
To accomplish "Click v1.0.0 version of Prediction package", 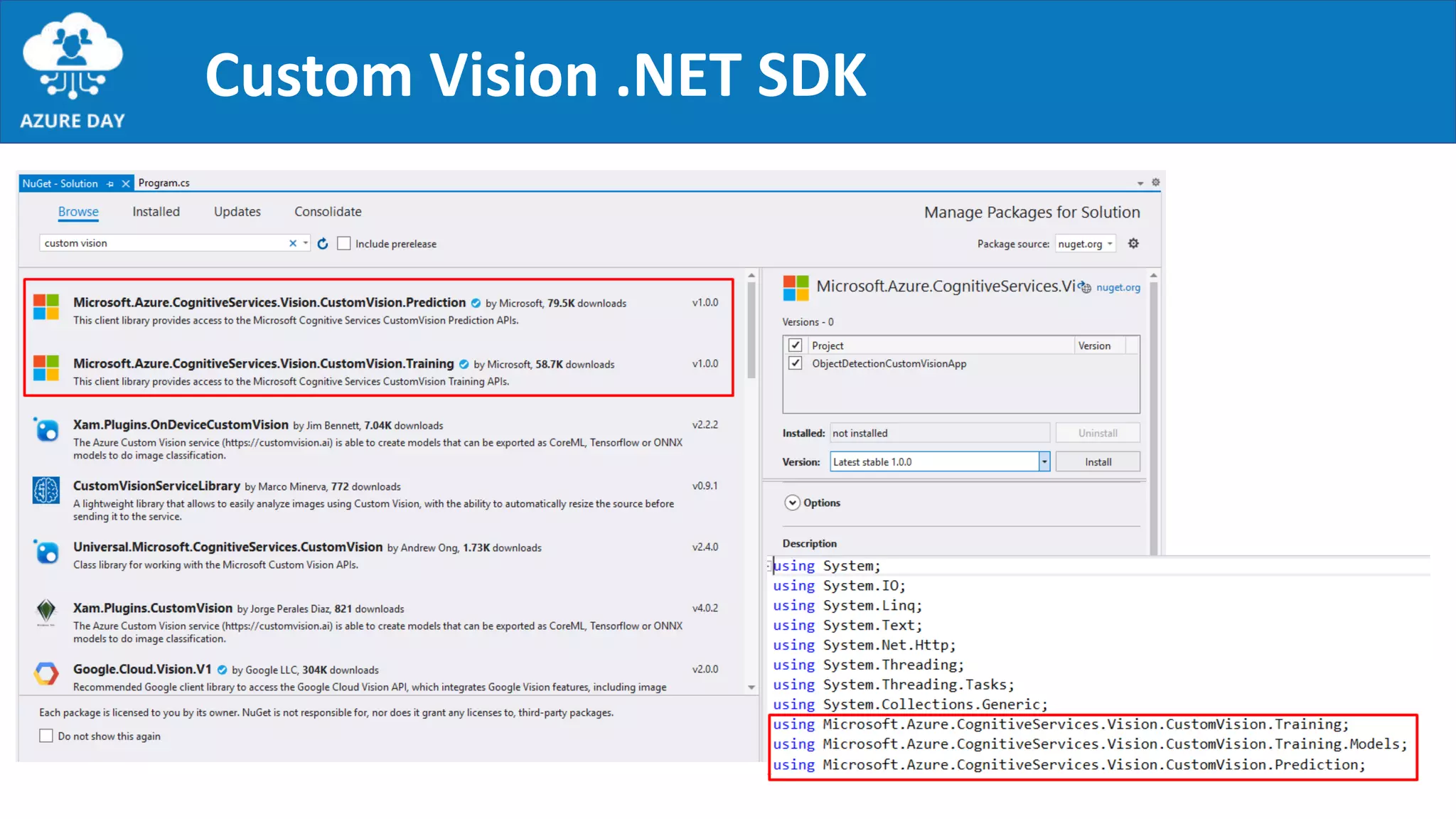I will tap(705, 302).
